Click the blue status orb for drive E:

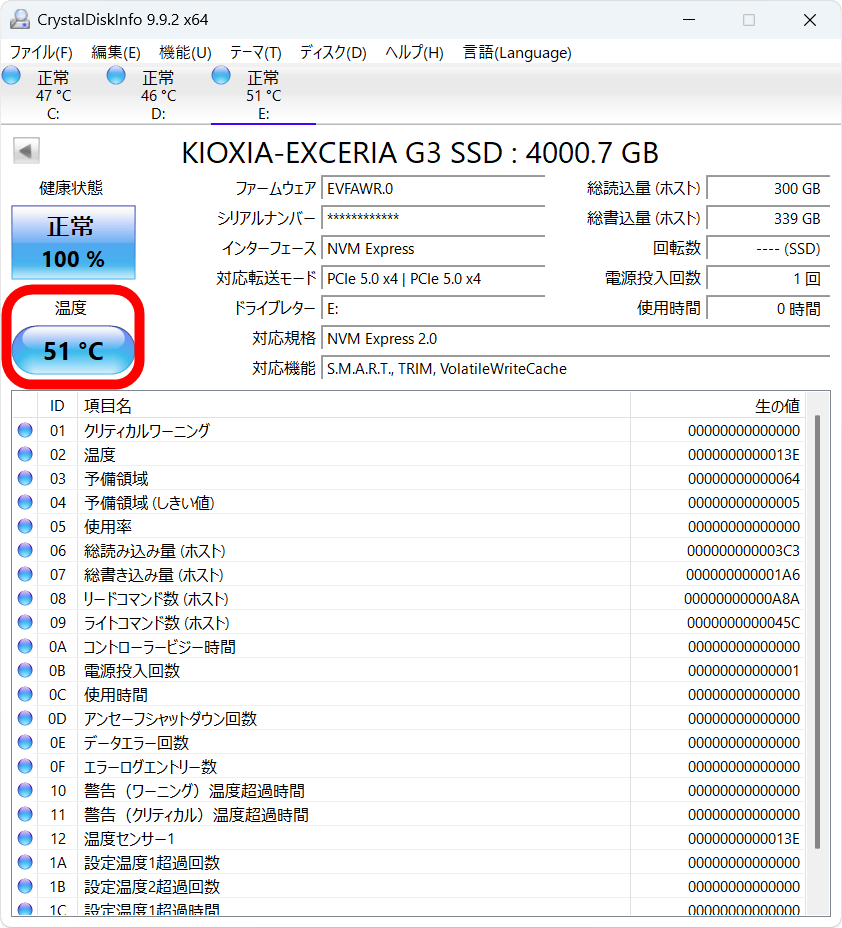(x=221, y=76)
